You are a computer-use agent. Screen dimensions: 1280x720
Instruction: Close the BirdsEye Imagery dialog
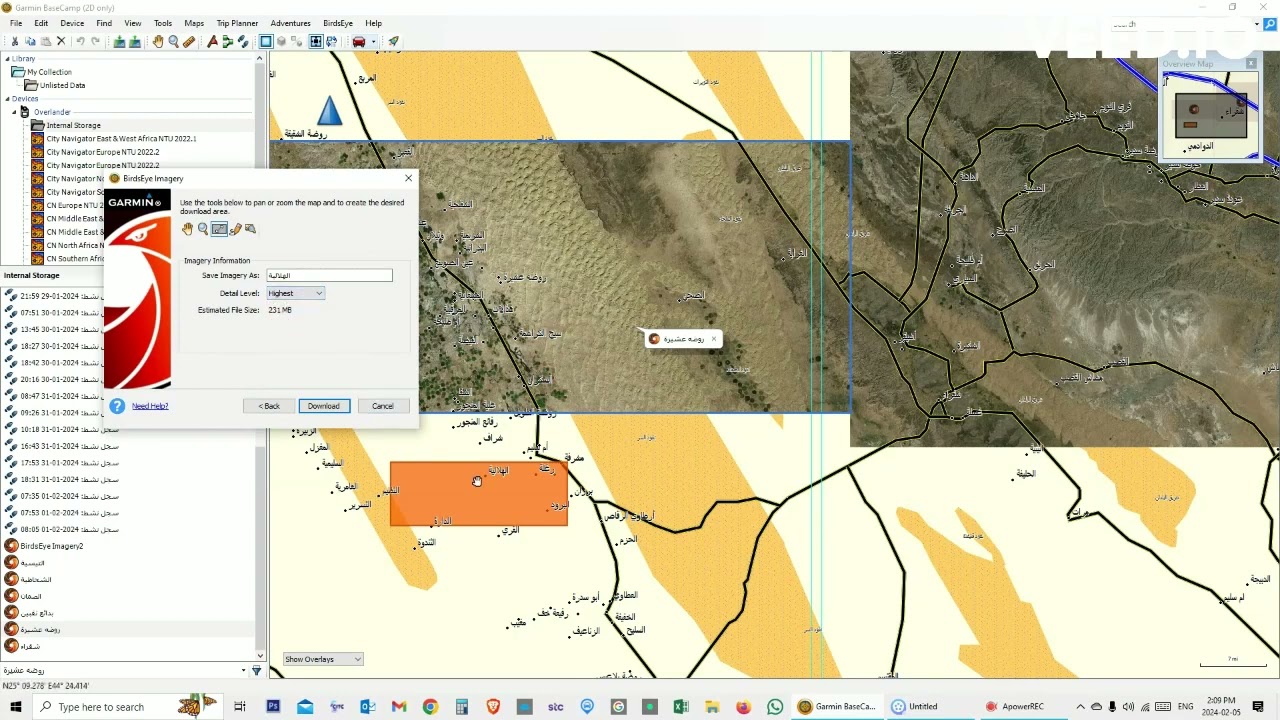(408, 178)
